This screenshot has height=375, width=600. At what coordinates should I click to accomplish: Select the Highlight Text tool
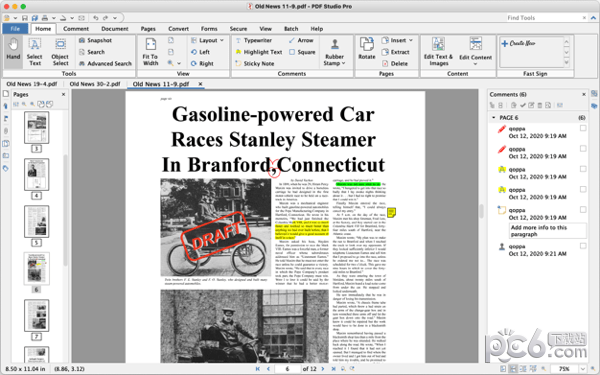(x=259, y=52)
